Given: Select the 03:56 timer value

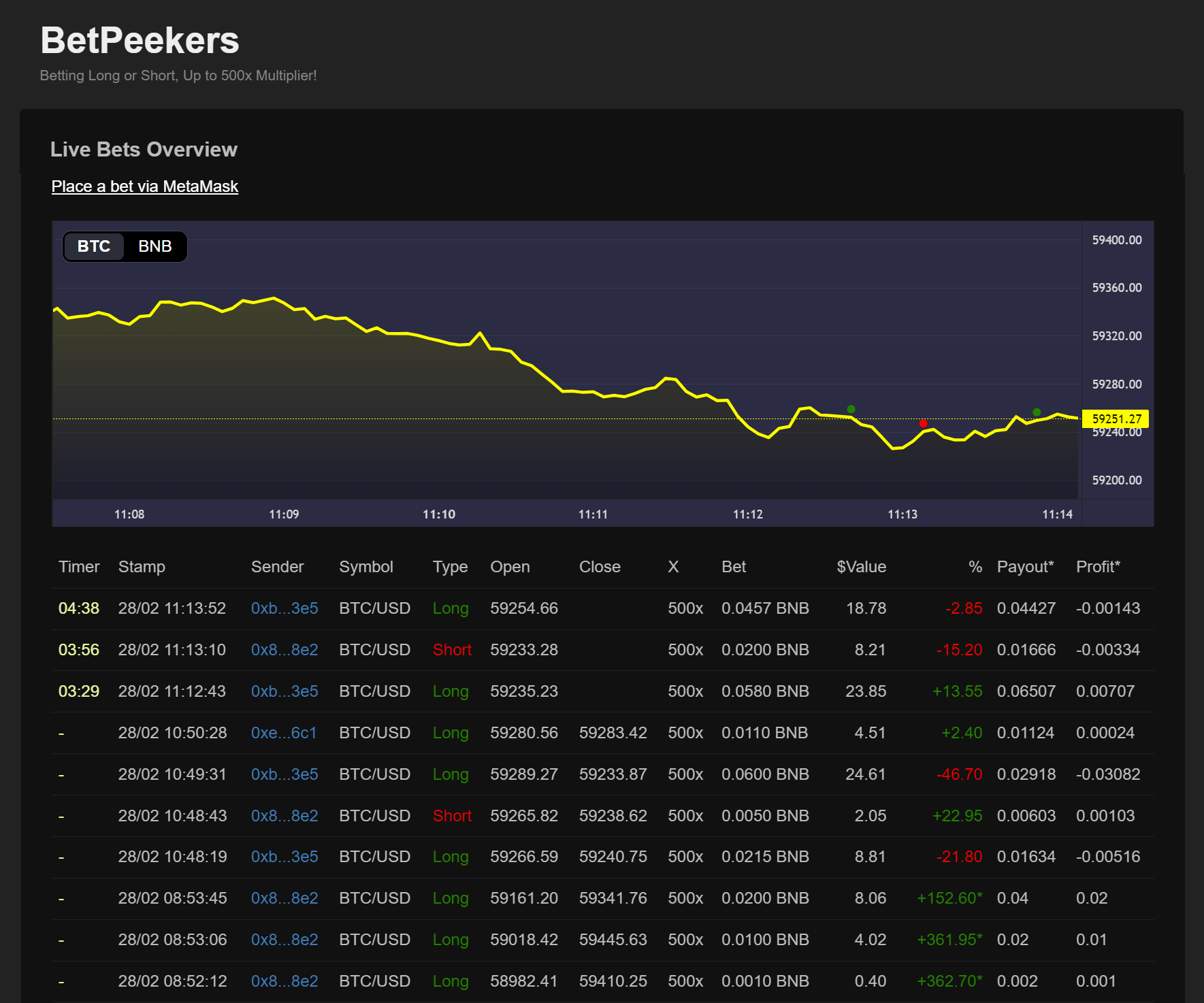Looking at the screenshot, I should 79,650.
